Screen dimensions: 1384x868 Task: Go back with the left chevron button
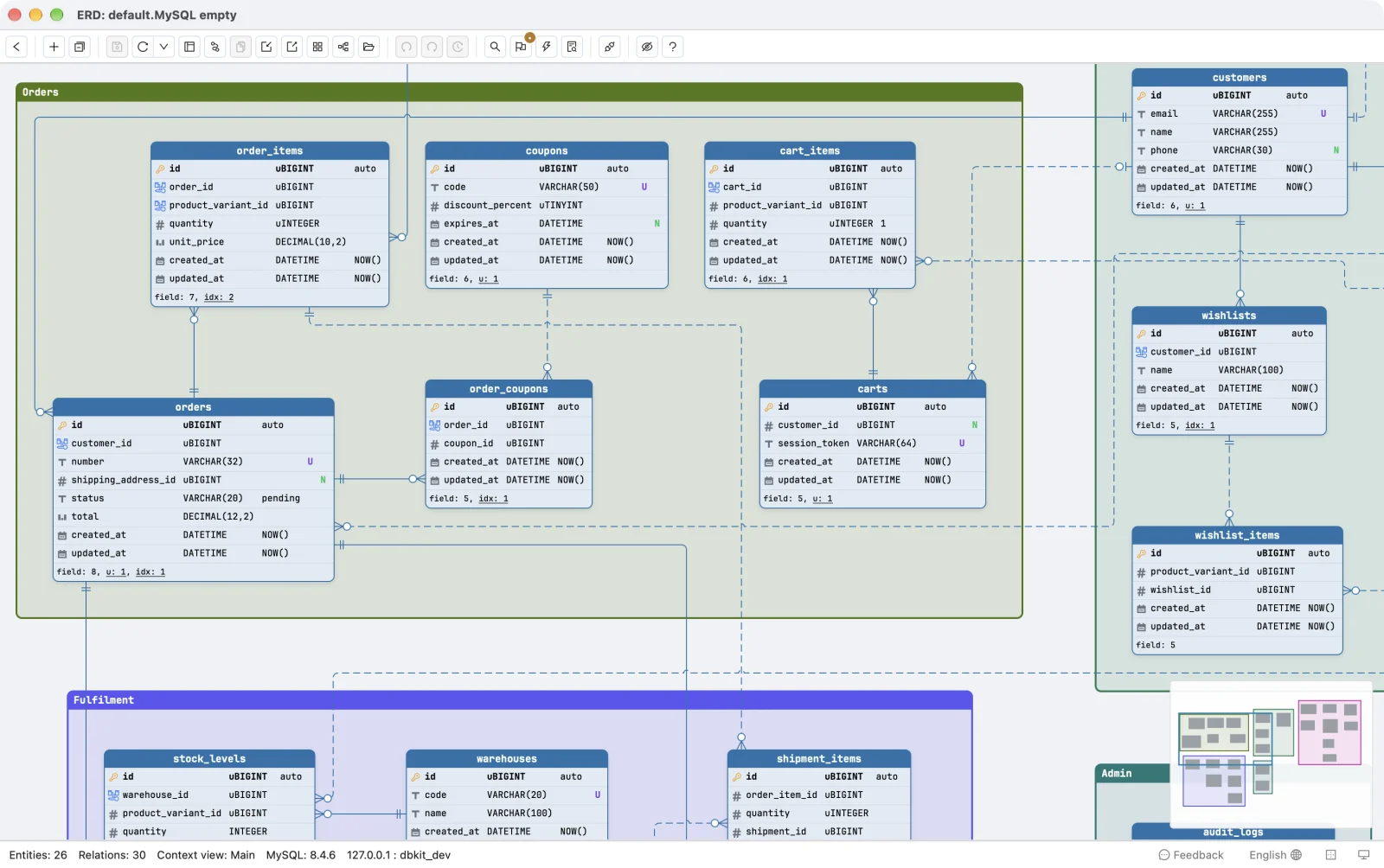pos(16,47)
